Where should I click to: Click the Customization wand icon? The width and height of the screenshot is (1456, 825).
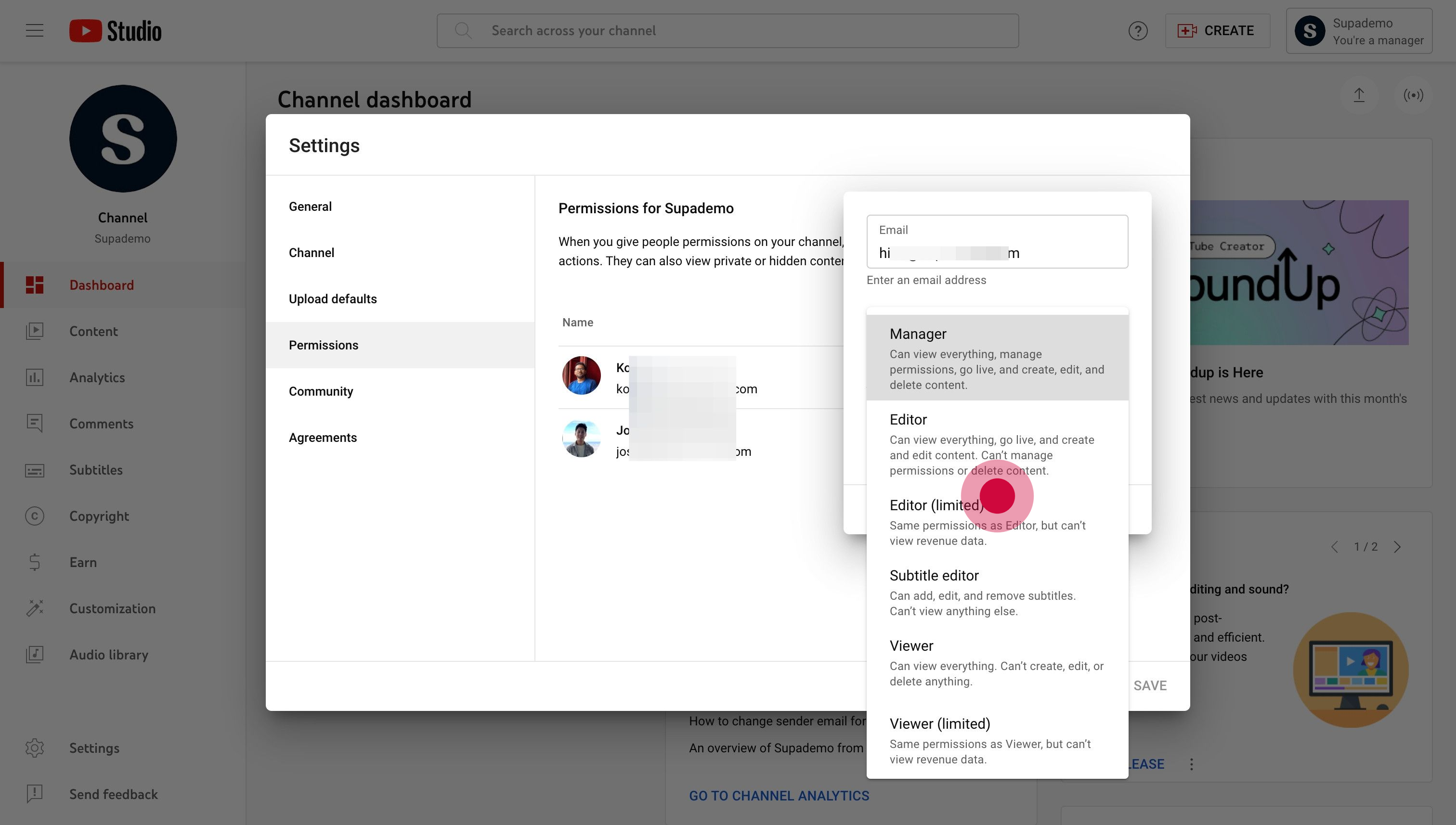point(35,608)
